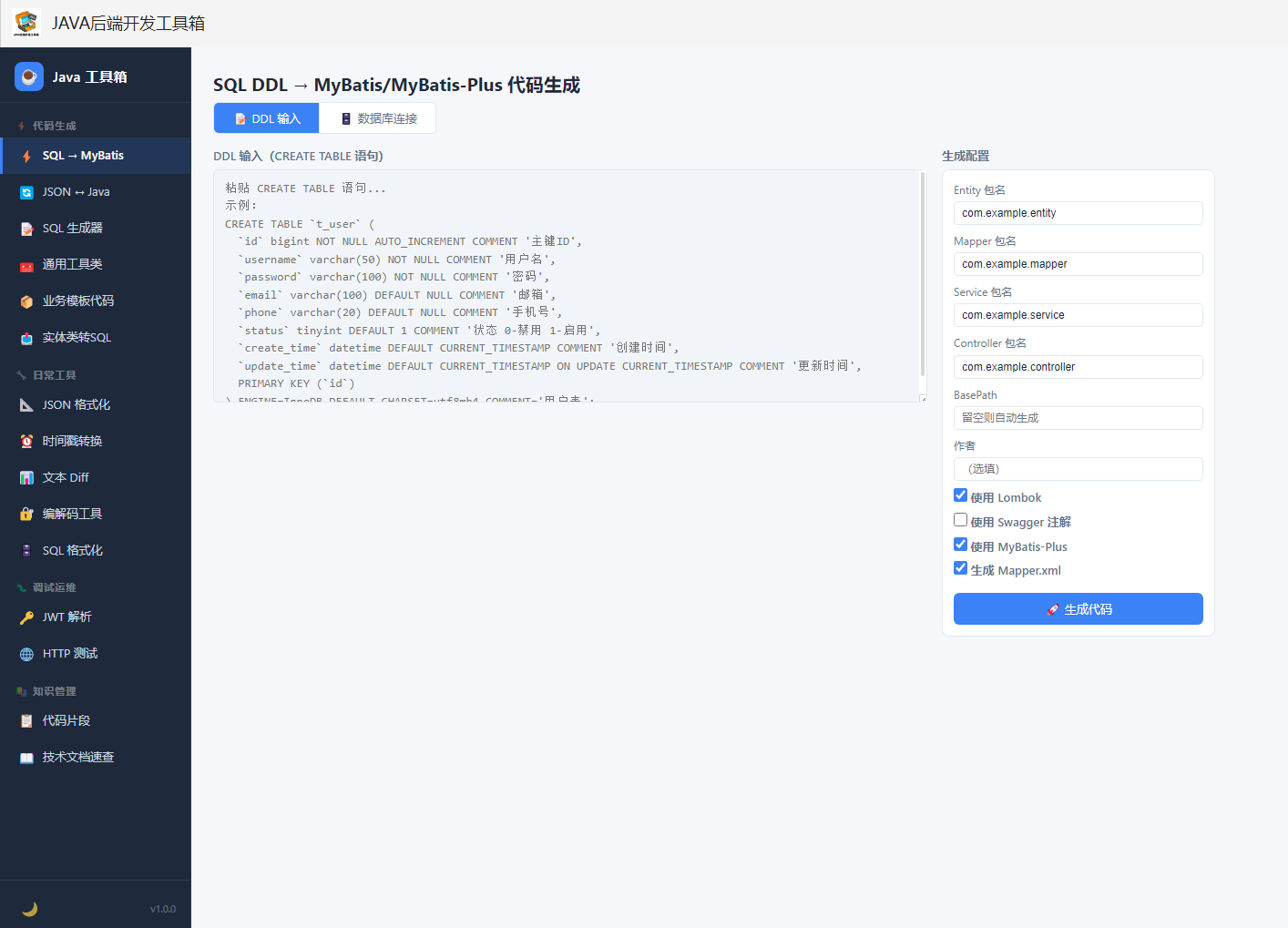Click the SQL 格式化 sidebar icon
1288x928 pixels.
26,551
